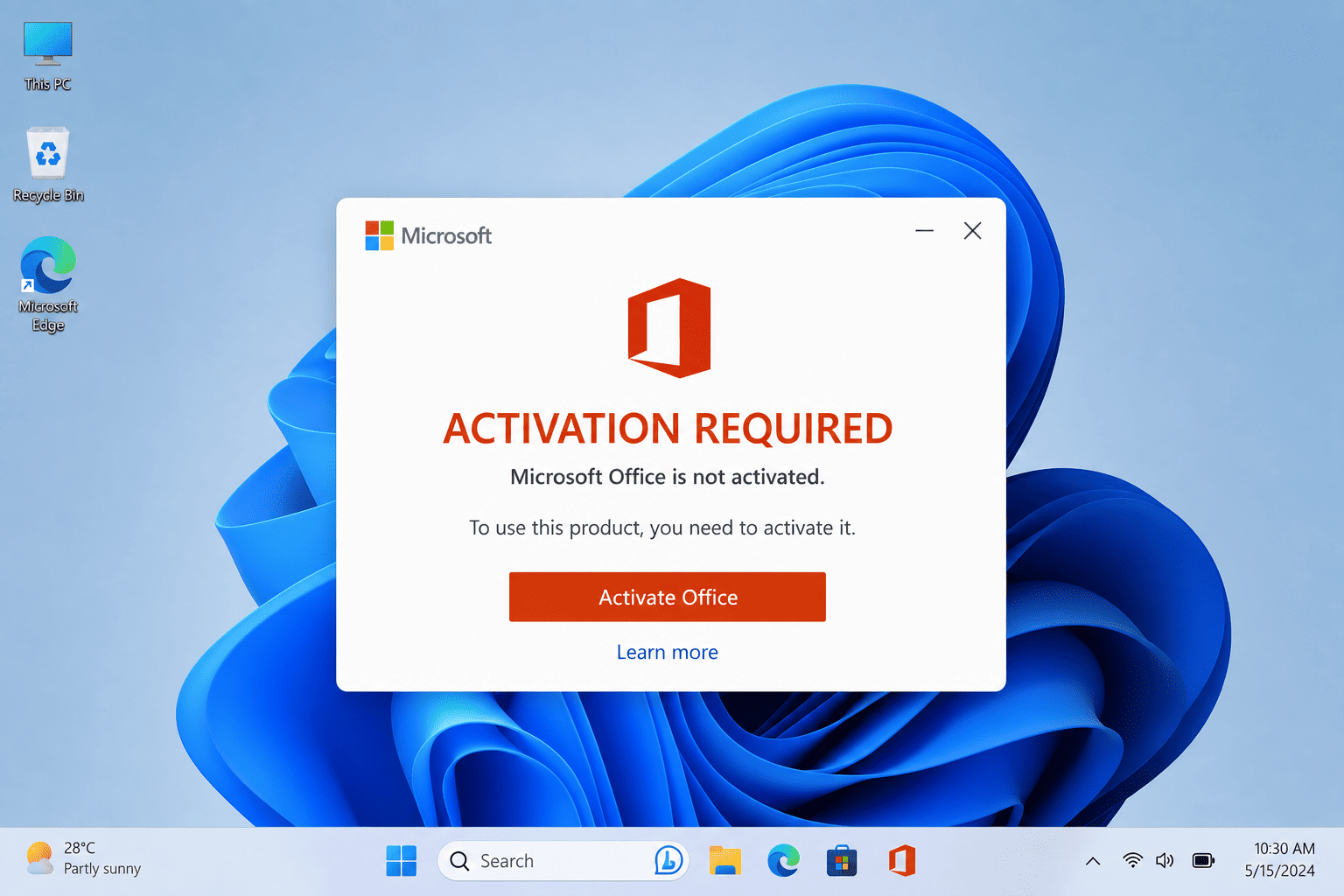Screen dimensions: 1344x896
Task: Open Office from the taskbar
Action: point(902,861)
